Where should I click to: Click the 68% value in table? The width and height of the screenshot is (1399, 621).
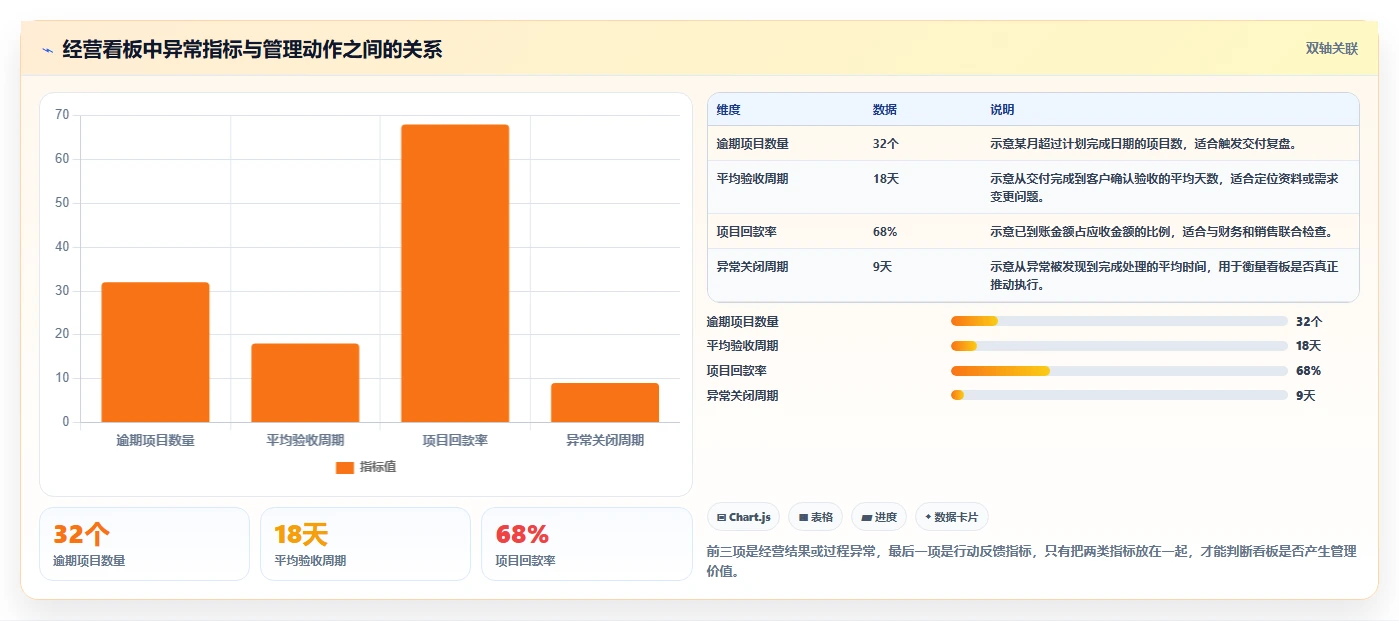point(885,232)
